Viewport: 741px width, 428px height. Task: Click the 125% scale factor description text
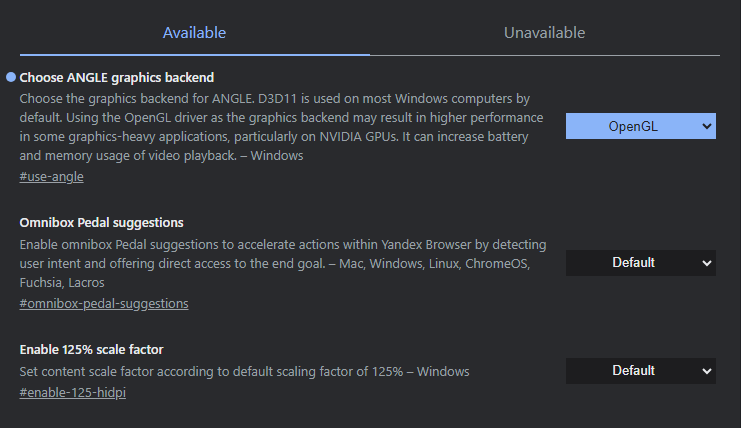(x=245, y=372)
